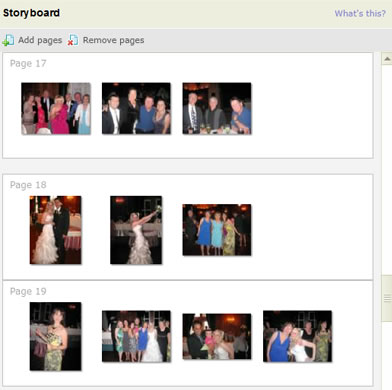Select Page 19 photo of man and blonde woman
The height and width of the screenshot is (390, 392).
tap(217, 336)
